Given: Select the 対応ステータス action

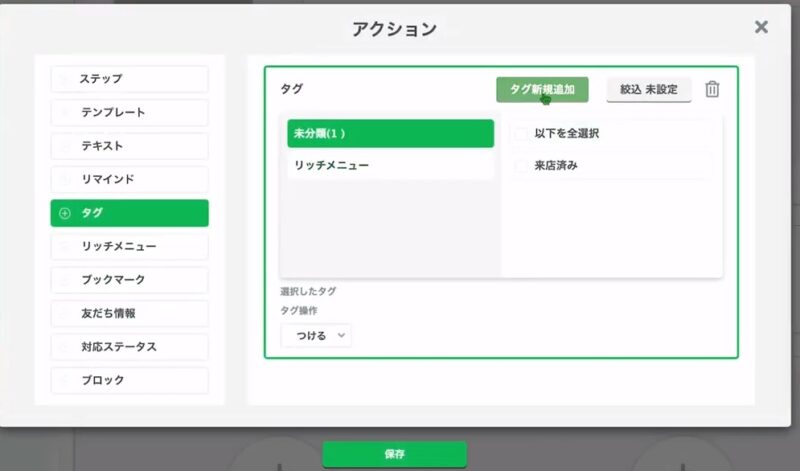Looking at the screenshot, I should coord(130,347).
